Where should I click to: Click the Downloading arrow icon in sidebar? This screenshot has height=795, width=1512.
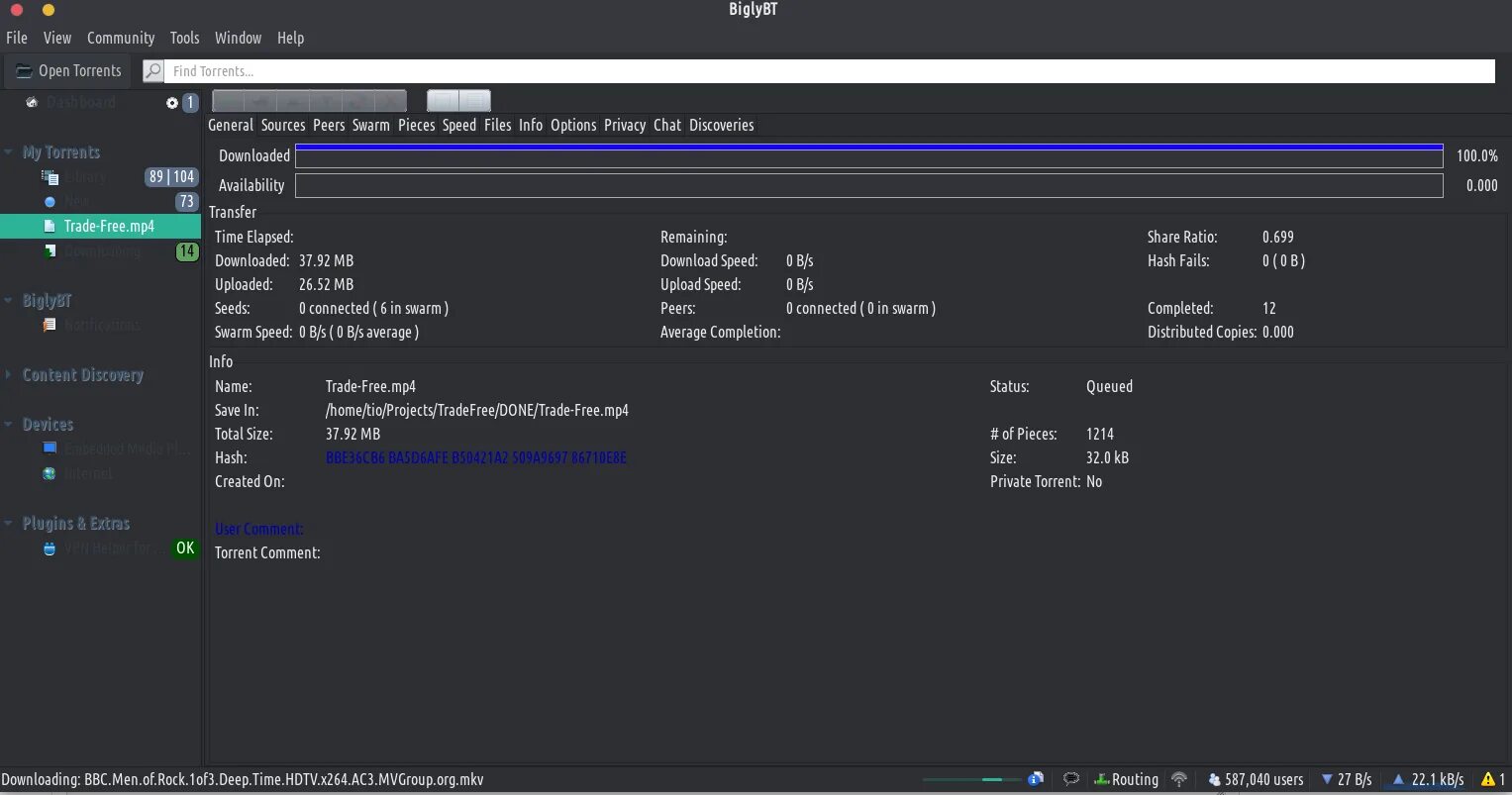(x=50, y=251)
